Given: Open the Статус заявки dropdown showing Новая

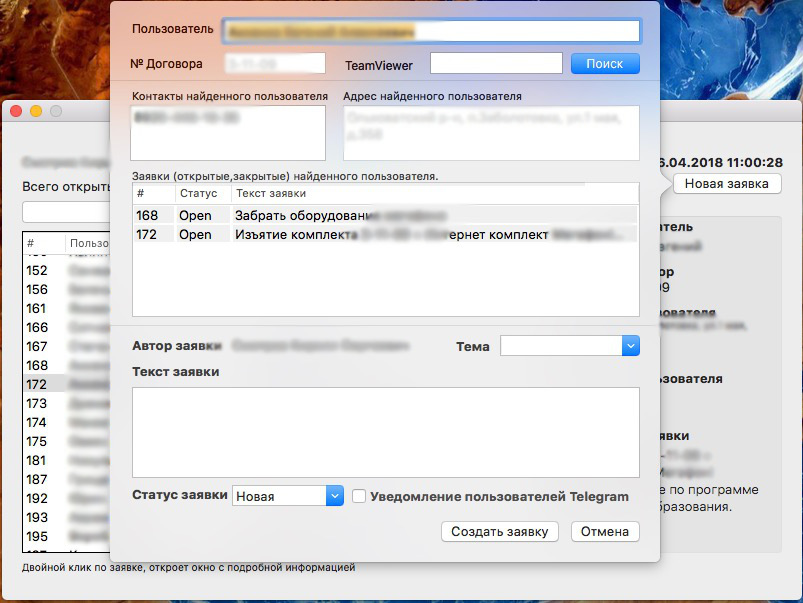Looking at the screenshot, I should click(x=285, y=495).
